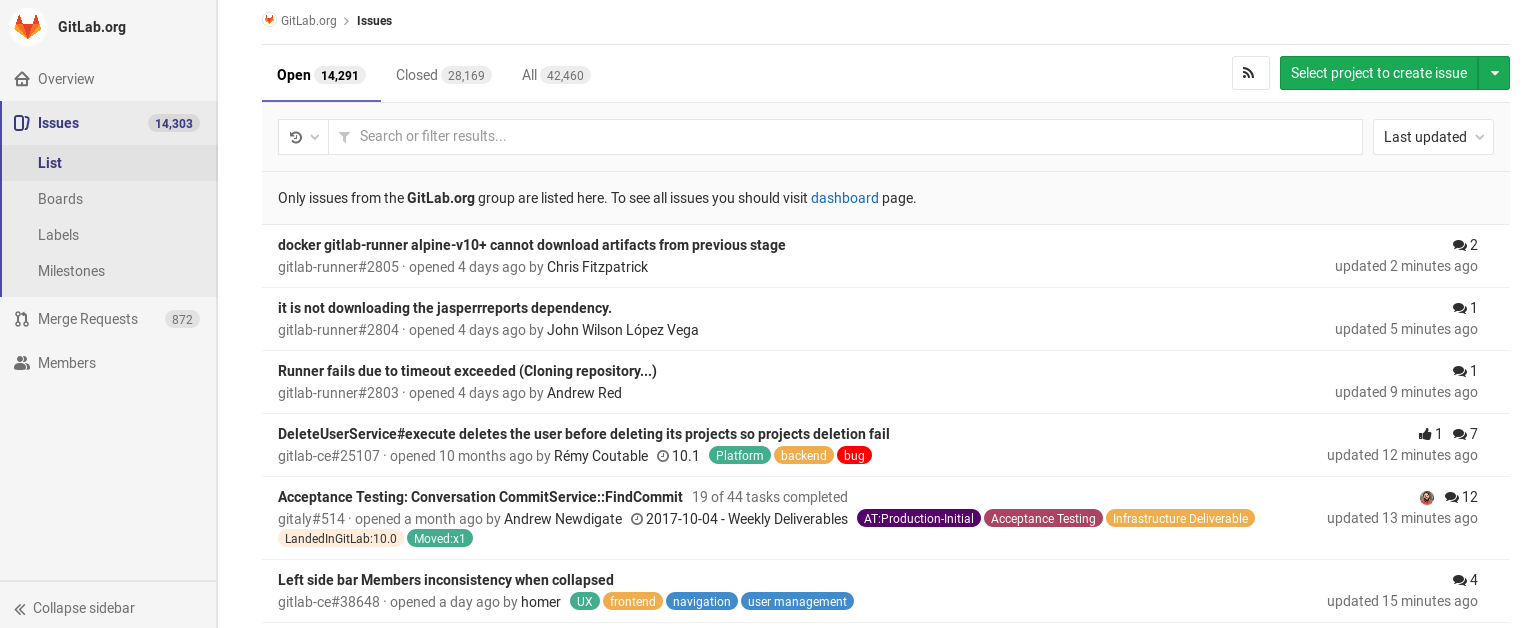Select the red bug label
The height and width of the screenshot is (628, 1528).
click(x=854, y=455)
